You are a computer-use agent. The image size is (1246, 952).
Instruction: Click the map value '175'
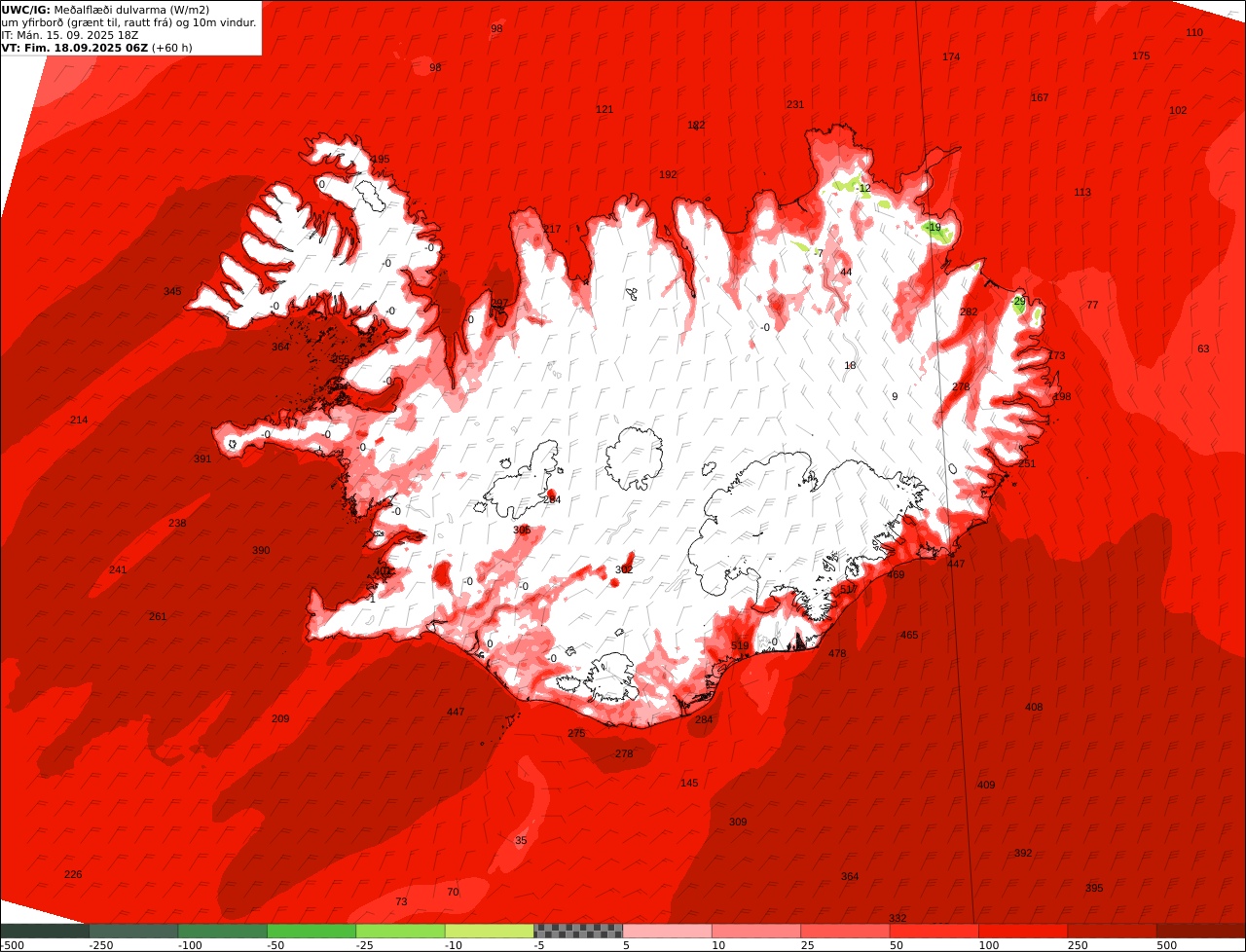(1141, 55)
